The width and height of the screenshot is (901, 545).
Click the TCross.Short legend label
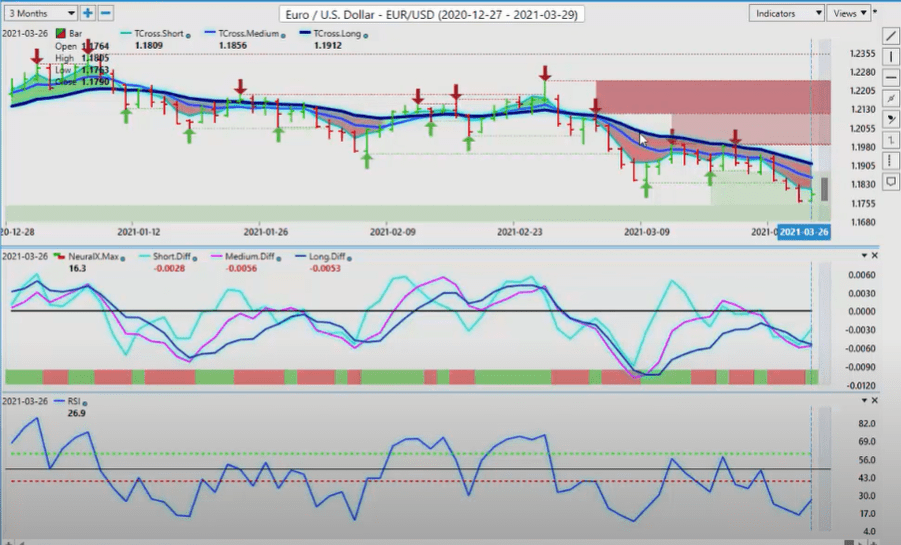(158, 33)
